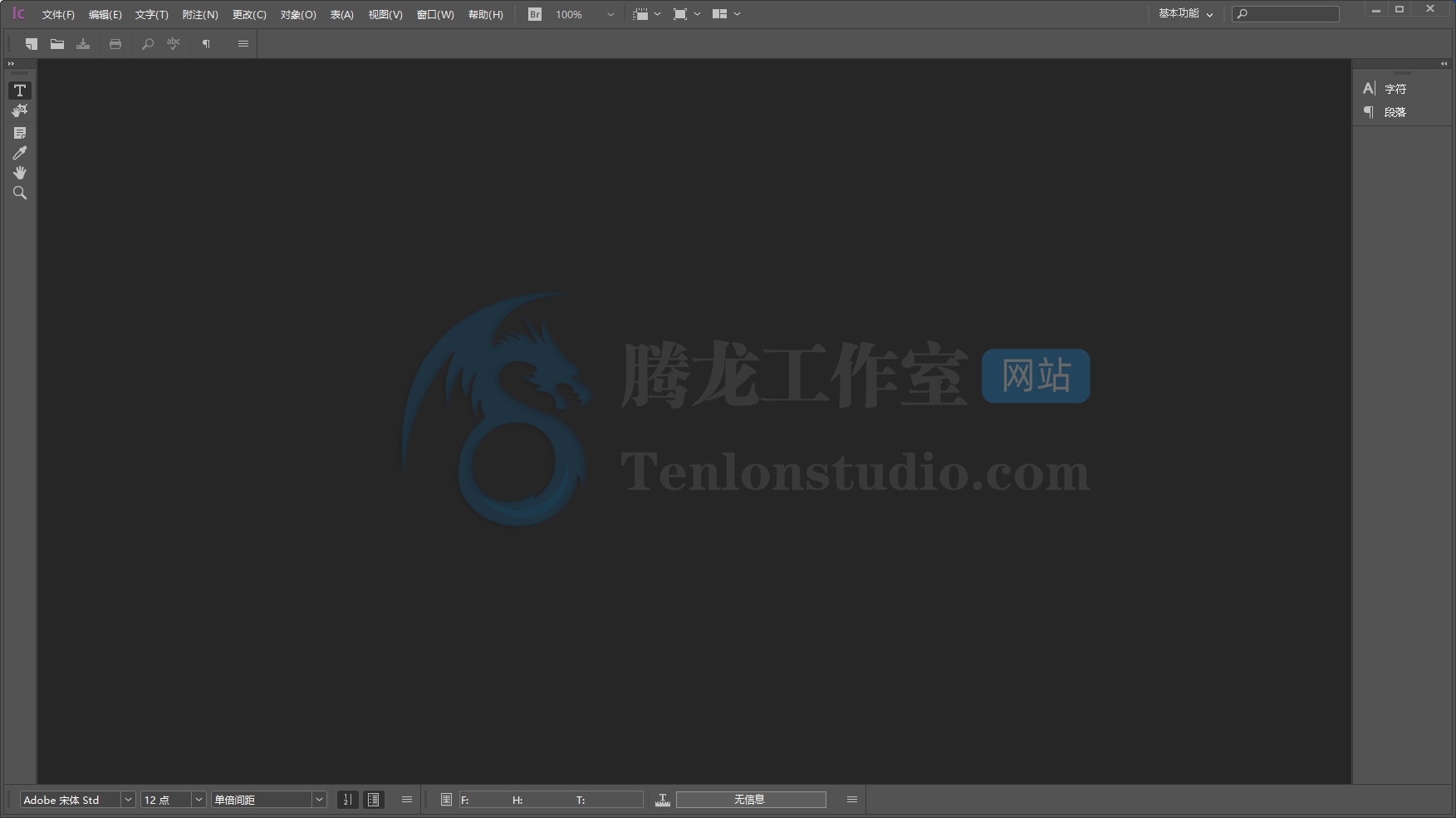
Task: Open the Adobe 宋体 Std font dropdown
Action: [128, 800]
